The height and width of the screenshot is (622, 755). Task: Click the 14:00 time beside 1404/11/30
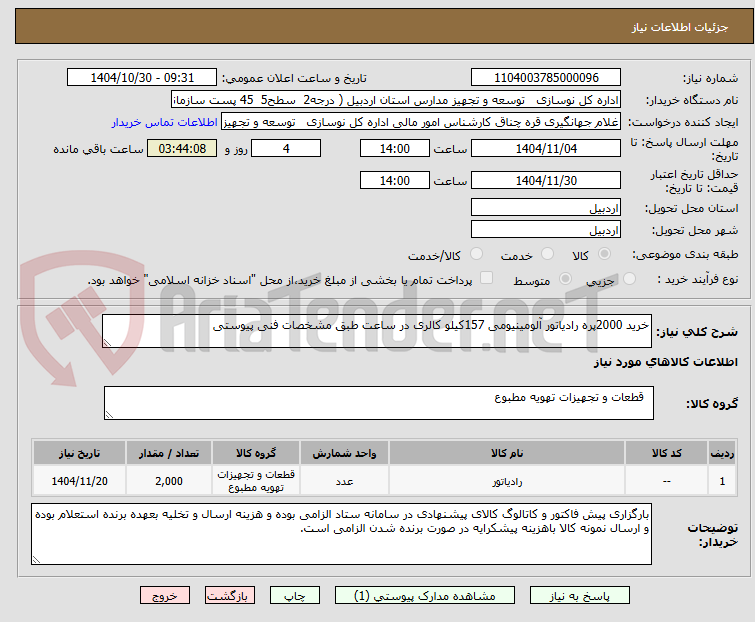click(395, 181)
